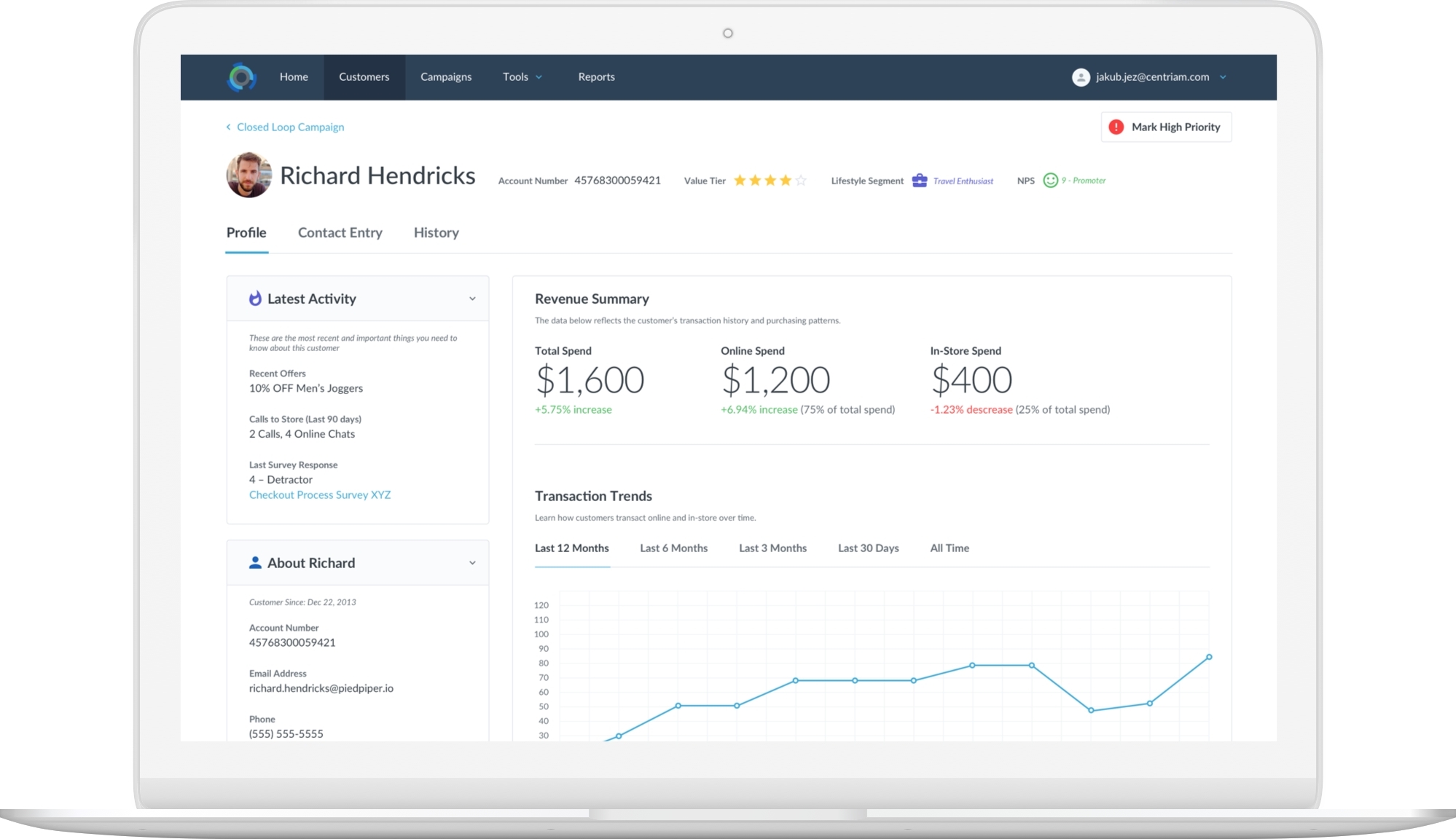1456x839 pixels.
Task: Click the first Value Tier star
Action: 740,180
